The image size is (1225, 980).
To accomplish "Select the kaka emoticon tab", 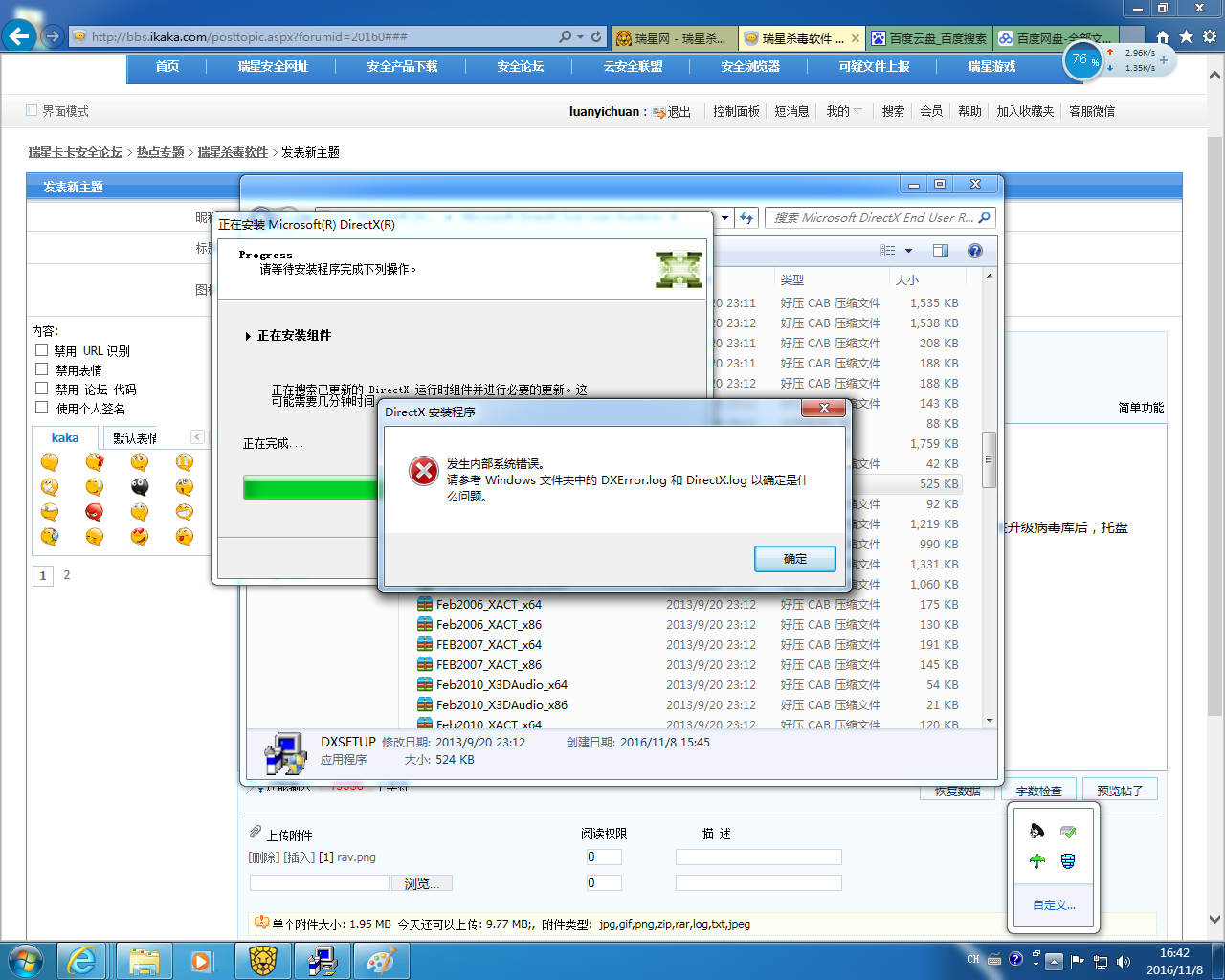I will point(65,437).
